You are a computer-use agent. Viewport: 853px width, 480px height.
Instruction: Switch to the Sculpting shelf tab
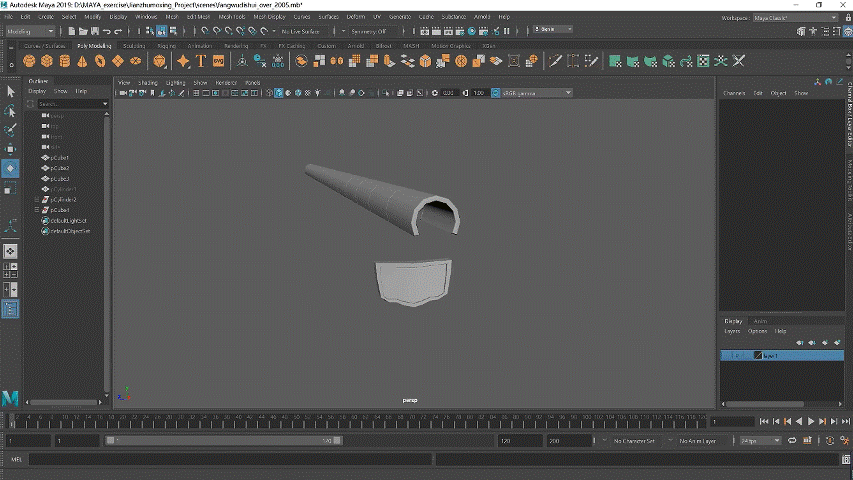[136, 46]
